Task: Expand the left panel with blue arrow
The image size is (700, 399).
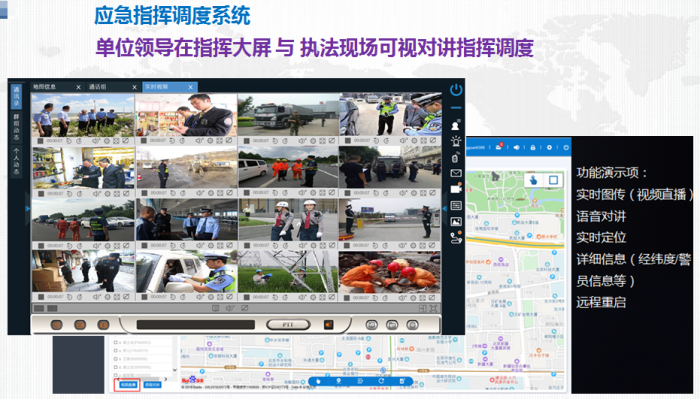Action: [x=28, y=208]
